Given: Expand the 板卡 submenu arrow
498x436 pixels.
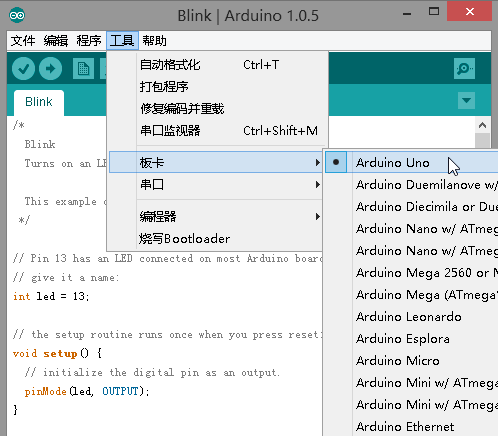Looking at the screenshot, I should (x=318, y=162).
